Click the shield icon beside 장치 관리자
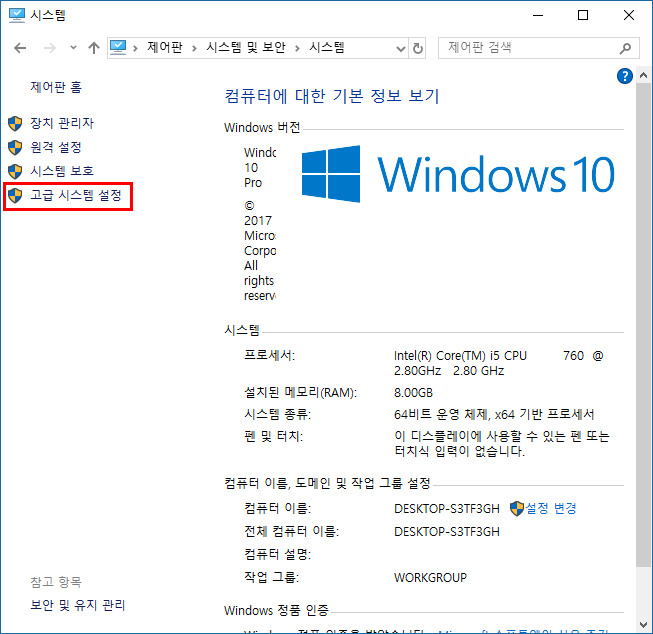Viewport: 653px width, 634px height. pos(15,123)
